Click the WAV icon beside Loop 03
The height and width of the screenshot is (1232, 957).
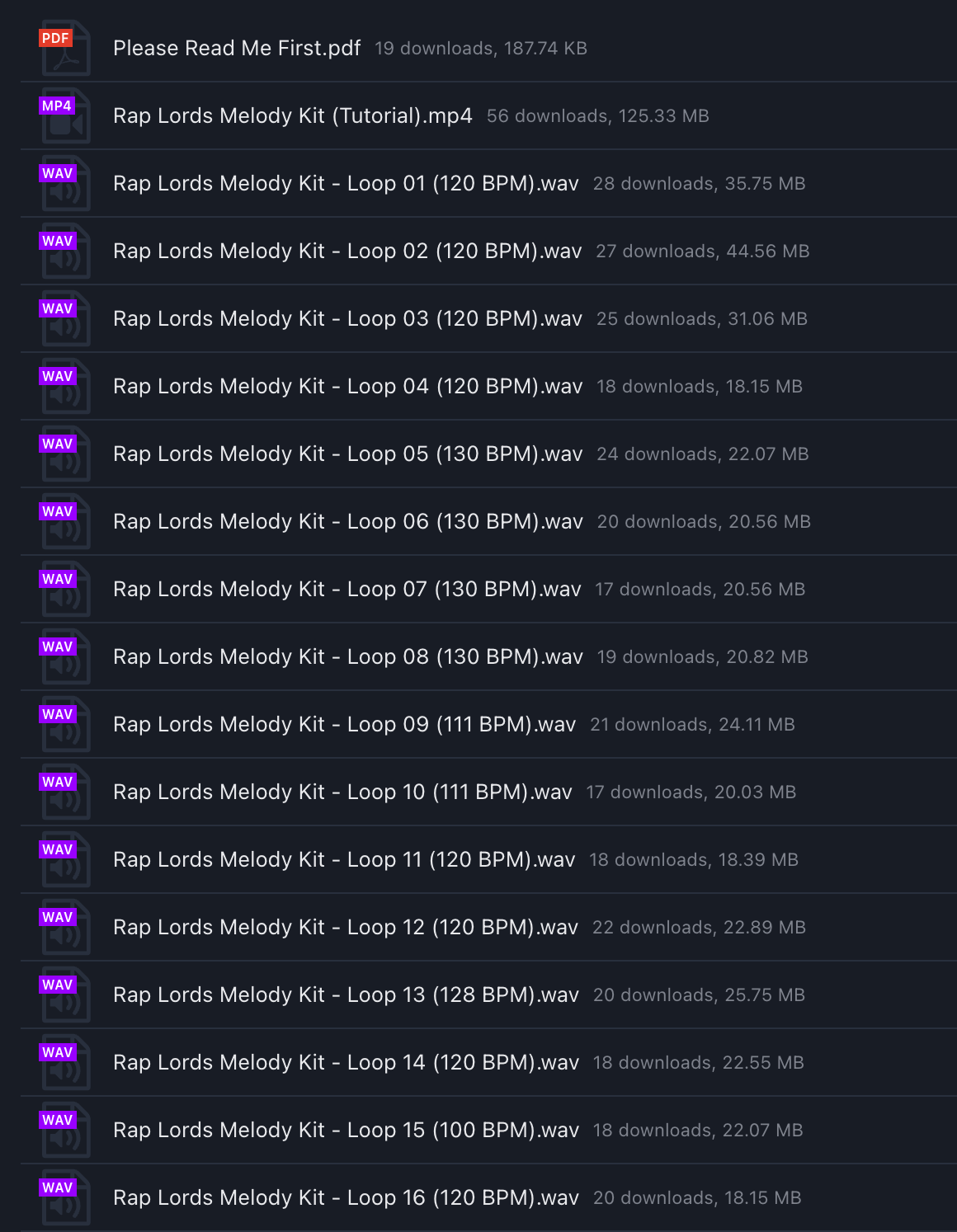point(64,318)
